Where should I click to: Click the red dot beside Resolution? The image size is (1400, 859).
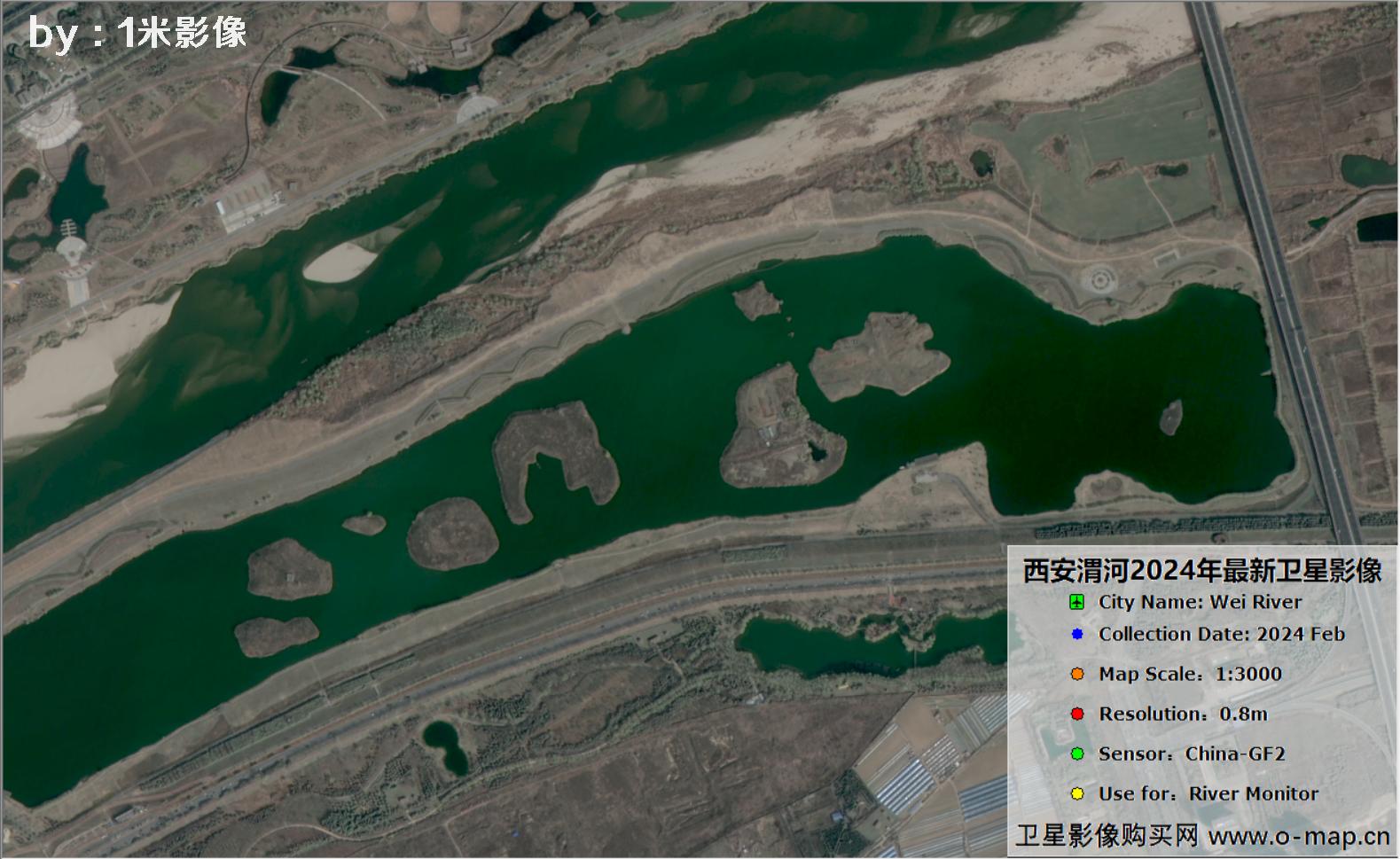[1077, 715]
